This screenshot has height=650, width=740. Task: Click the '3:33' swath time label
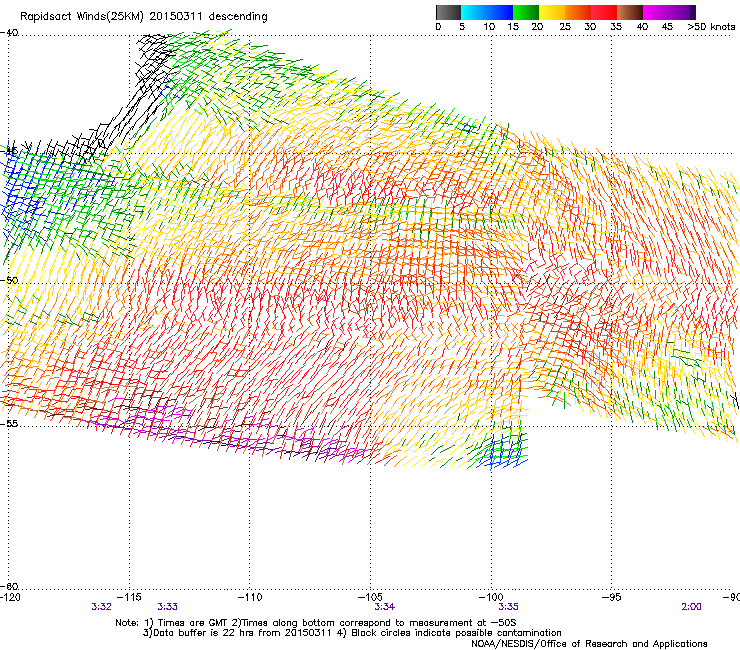pos(167,607)
